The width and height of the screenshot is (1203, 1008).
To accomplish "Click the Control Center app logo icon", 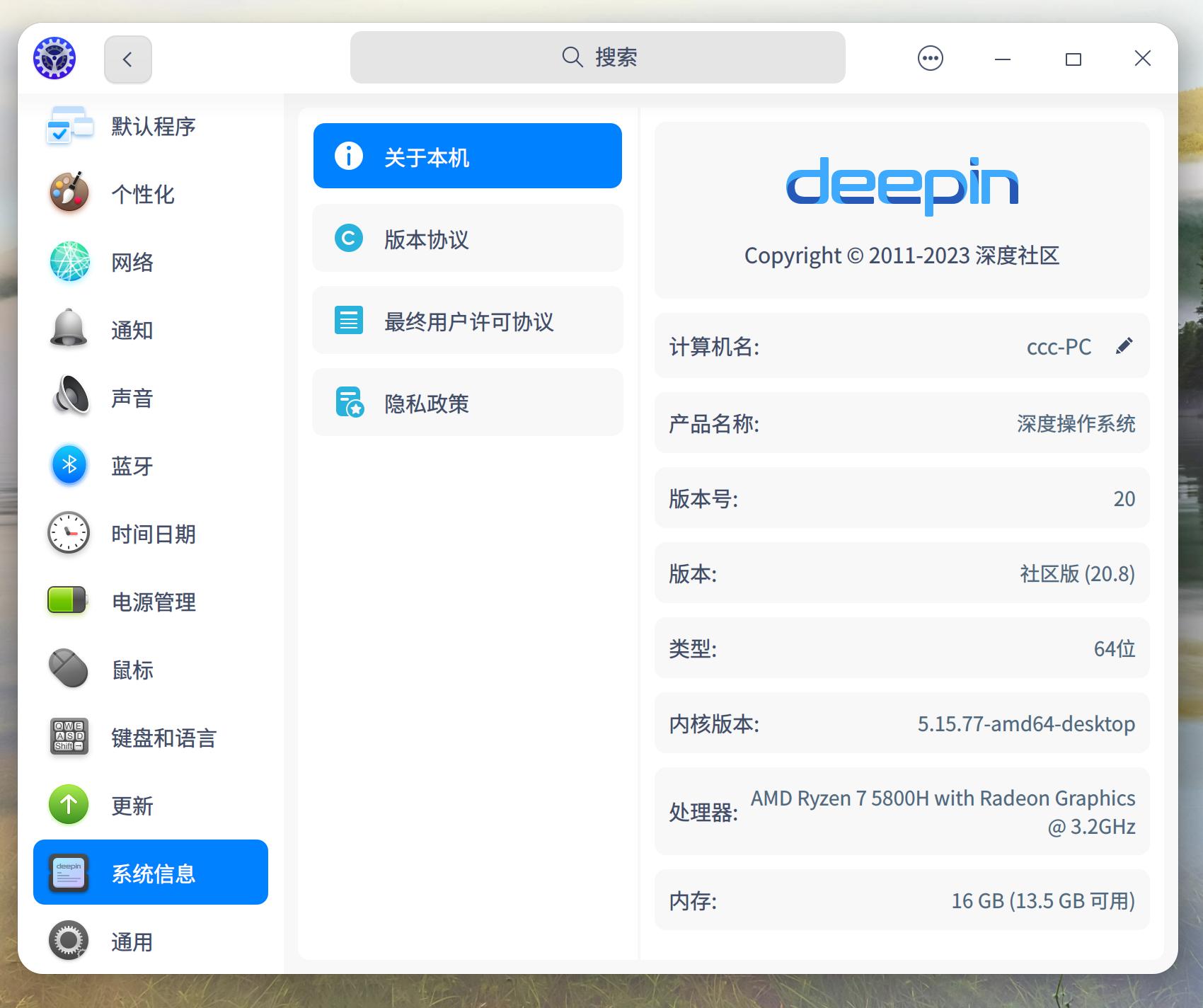I will tap(54, 58).
